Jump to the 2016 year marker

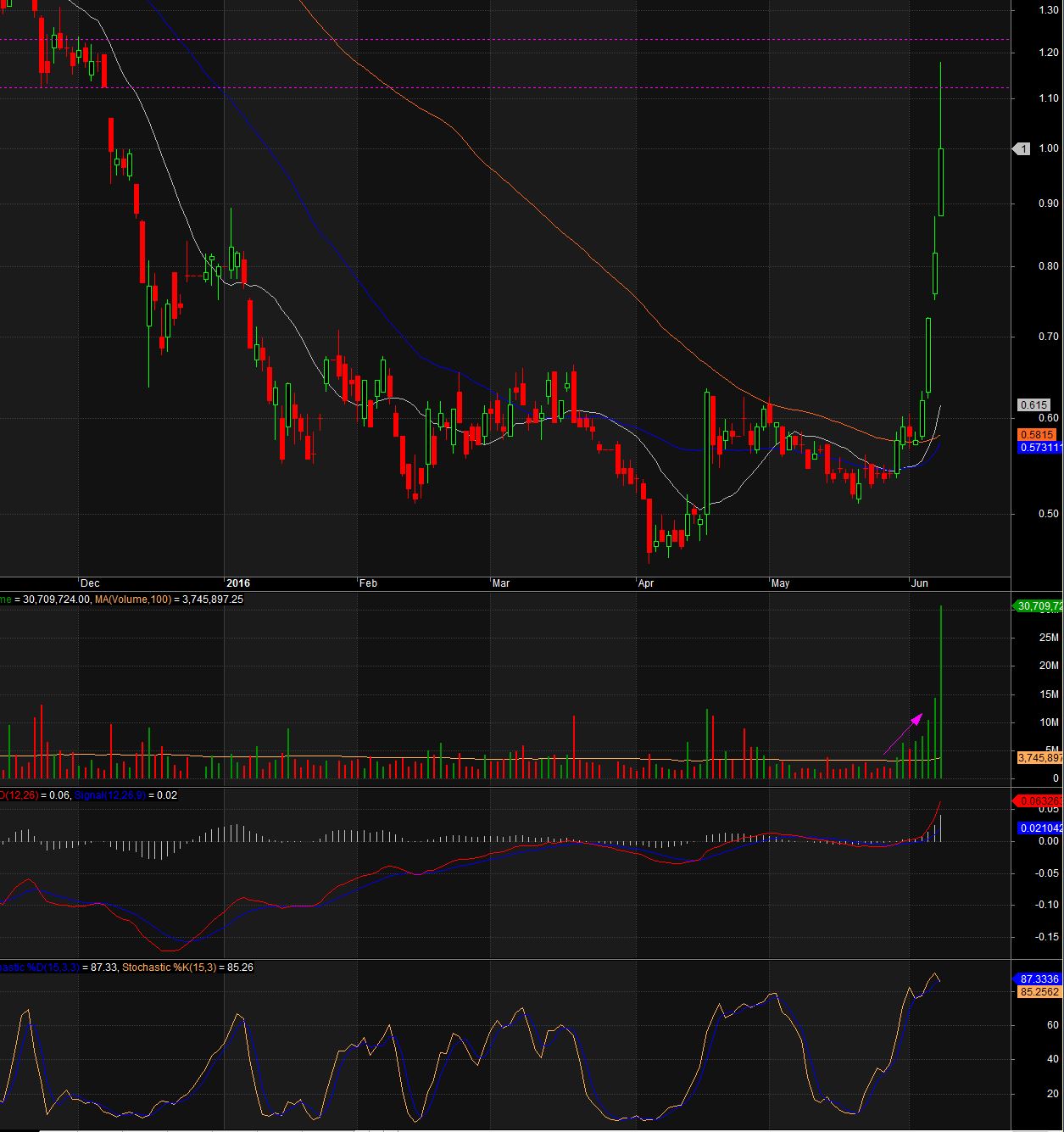tap(239, 583)
